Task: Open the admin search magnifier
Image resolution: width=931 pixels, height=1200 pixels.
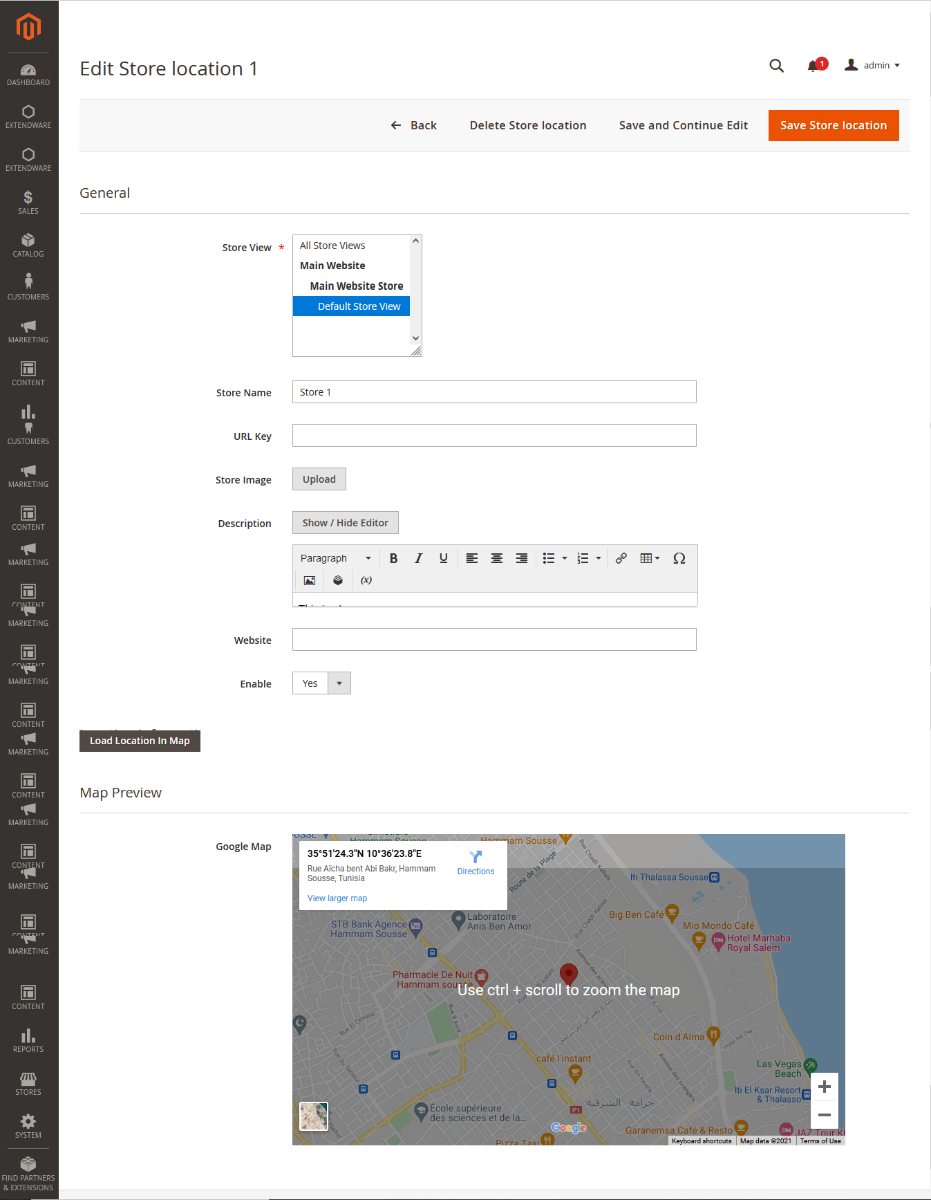Action: [x=776, y=66]
